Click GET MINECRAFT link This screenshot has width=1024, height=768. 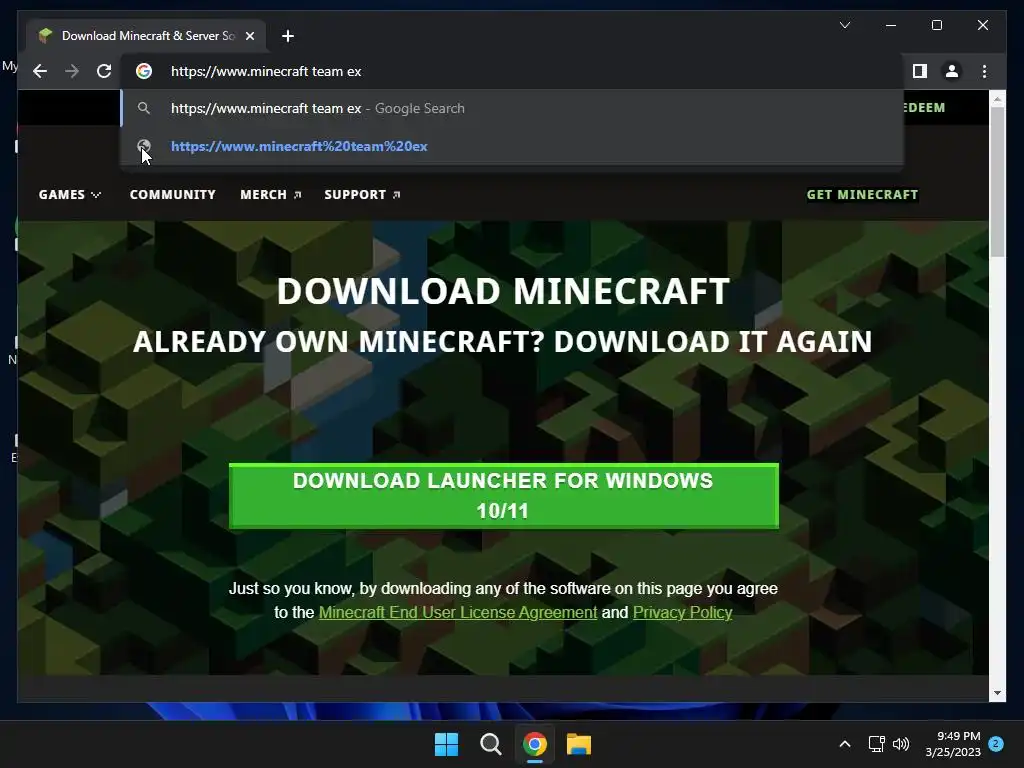[x=862, y=195]
